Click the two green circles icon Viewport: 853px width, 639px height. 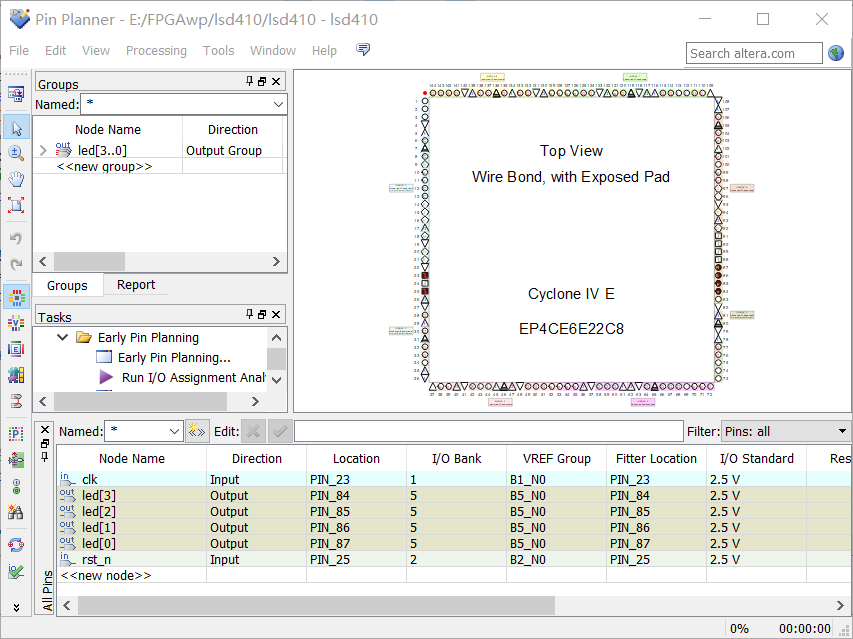[16, 486]
